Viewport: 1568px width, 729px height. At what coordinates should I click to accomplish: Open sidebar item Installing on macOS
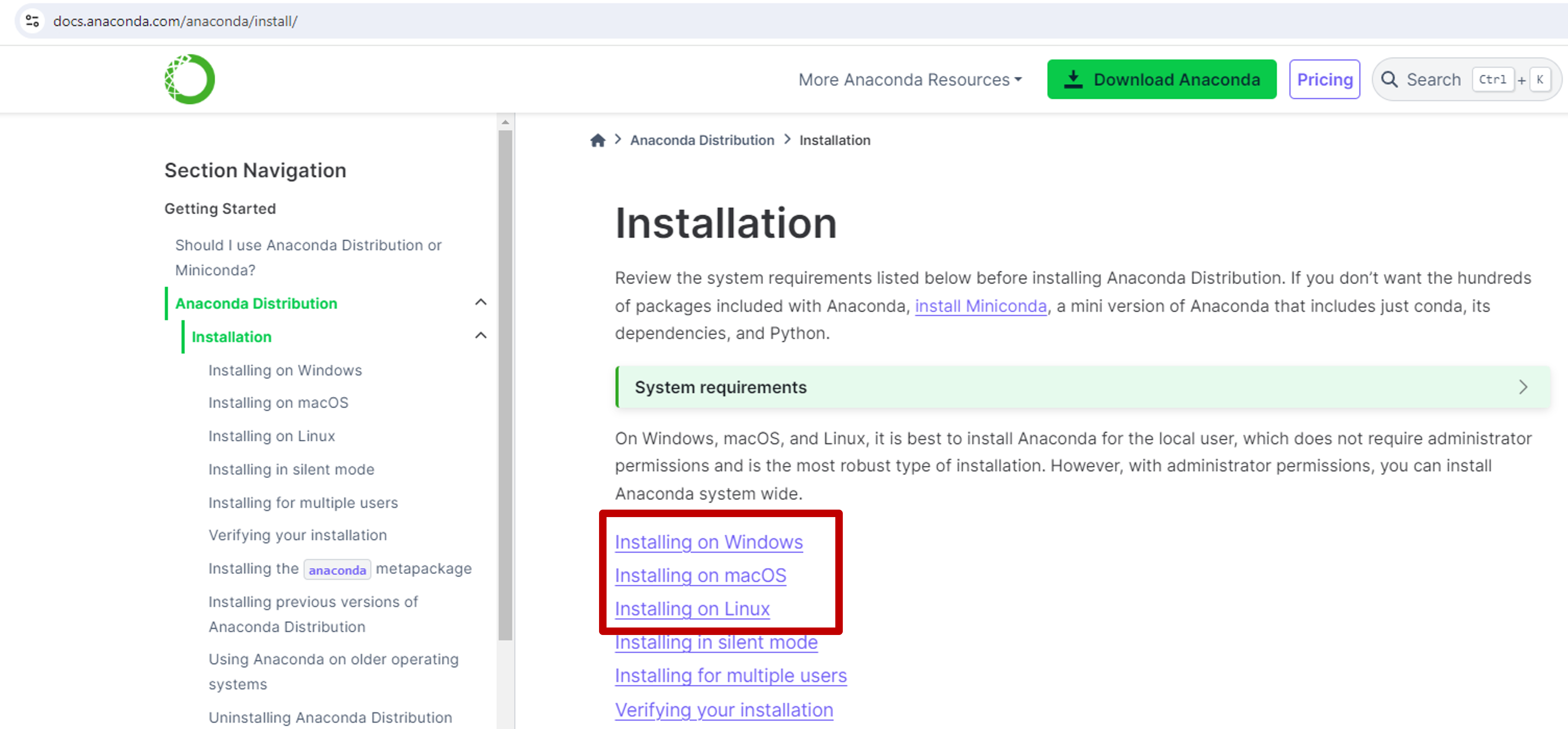click(278, 403)
